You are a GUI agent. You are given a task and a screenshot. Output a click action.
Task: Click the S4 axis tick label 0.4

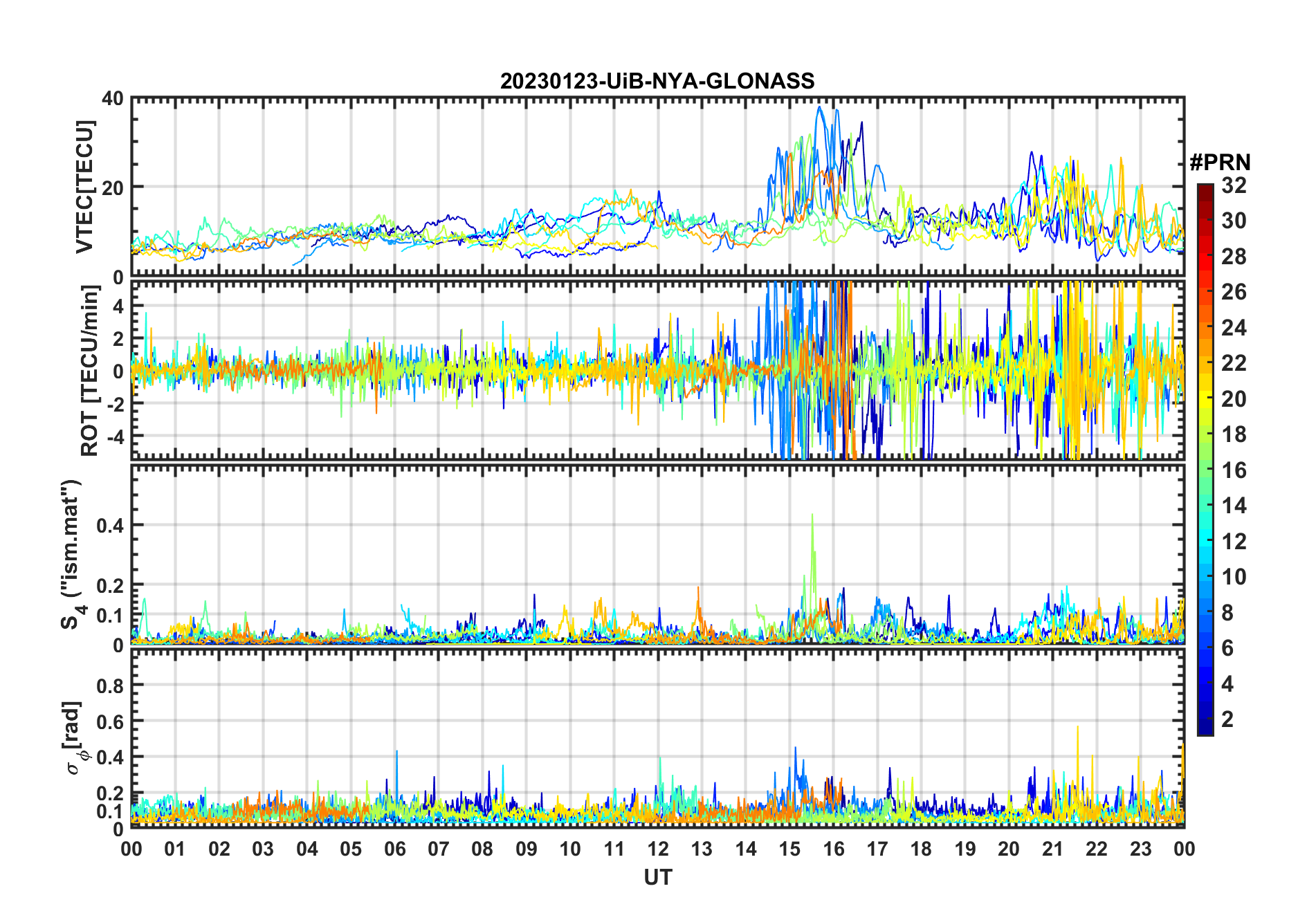(x=111, y=526)
